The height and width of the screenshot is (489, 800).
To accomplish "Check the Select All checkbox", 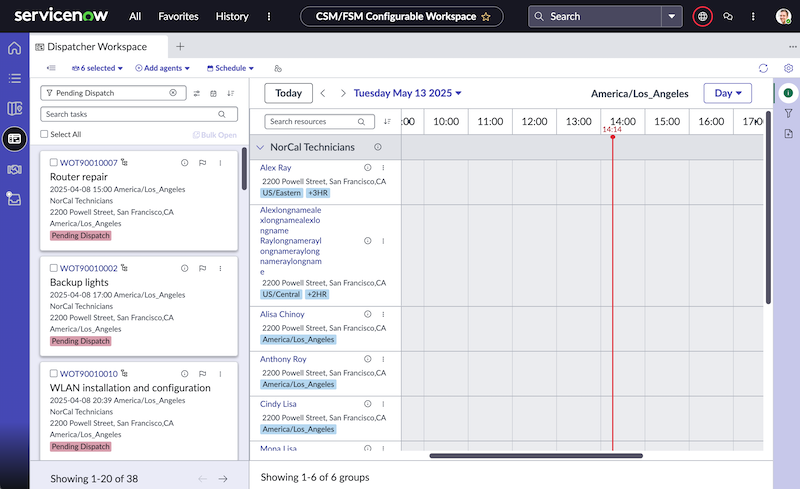I will pyautogui.click(x=44, y=134).
